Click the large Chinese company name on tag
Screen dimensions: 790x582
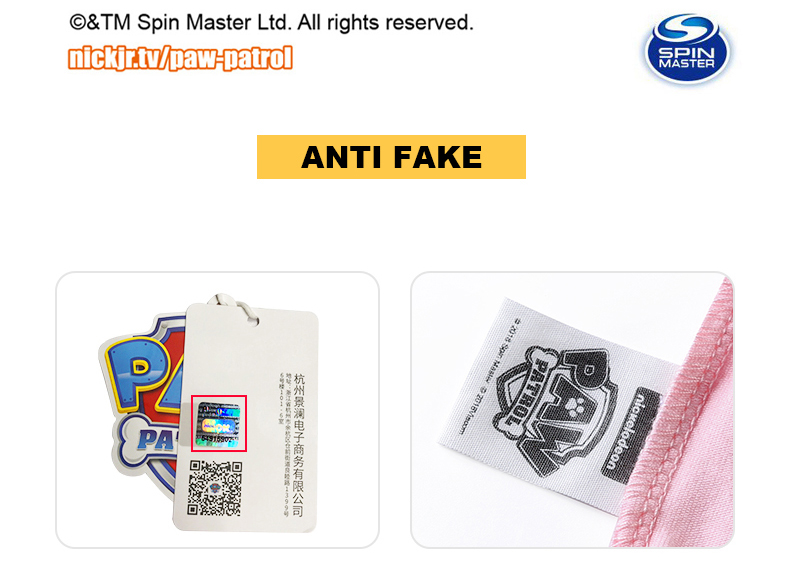point(299,445)
